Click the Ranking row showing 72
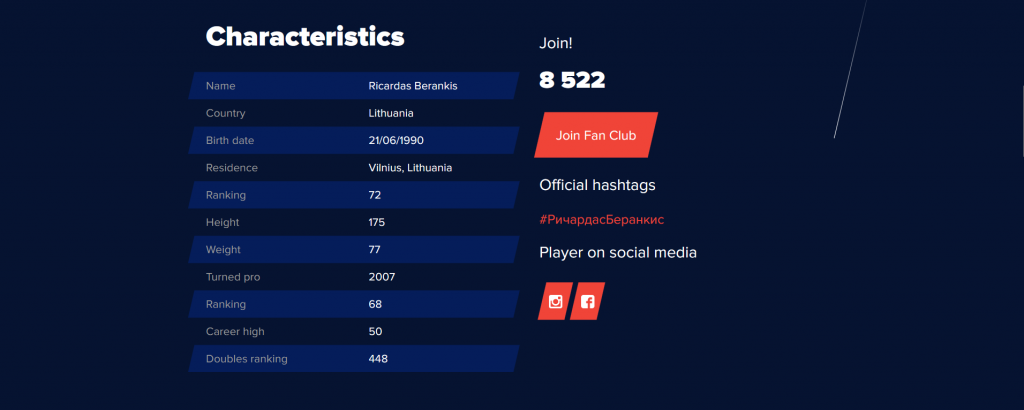Screen dimensions: 1024x410 354,195
